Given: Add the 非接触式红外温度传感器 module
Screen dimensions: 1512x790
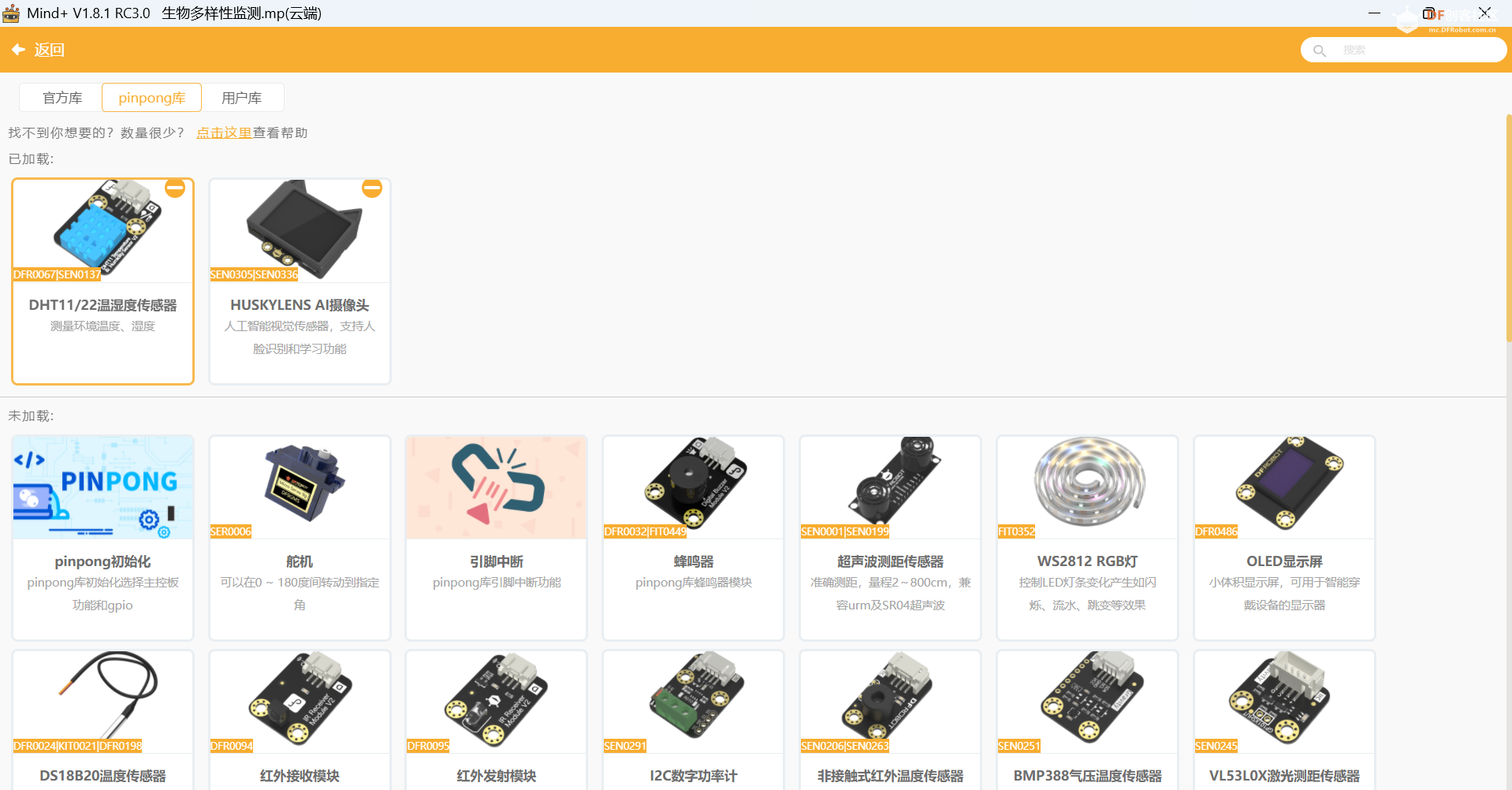Looking at the screenshot, I should 891,720.
